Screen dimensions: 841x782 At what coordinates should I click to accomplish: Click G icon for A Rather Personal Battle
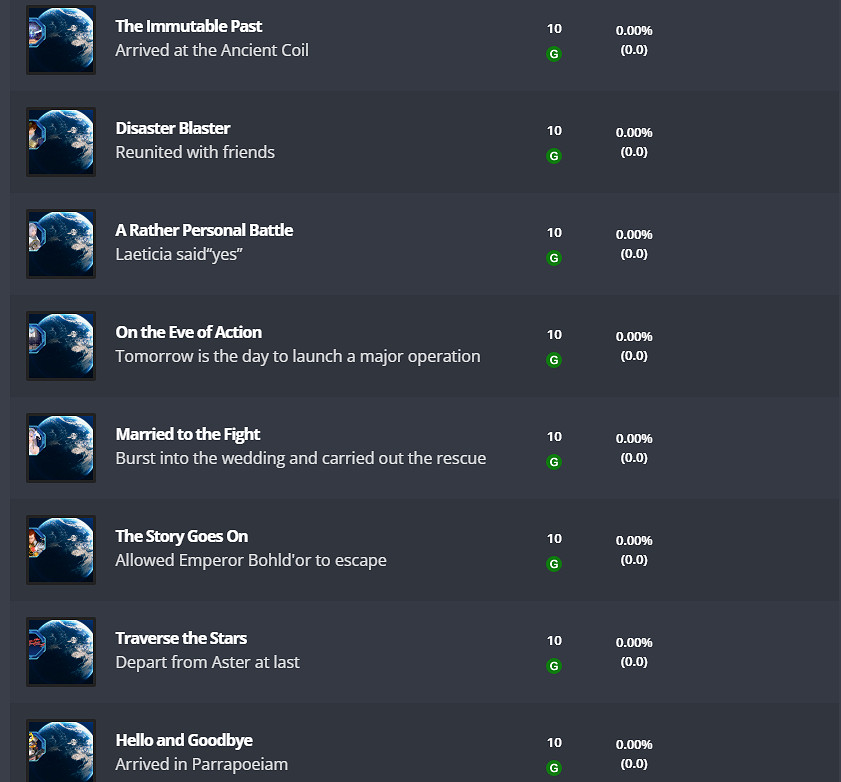pyautogui.click(x=554, y=258)
